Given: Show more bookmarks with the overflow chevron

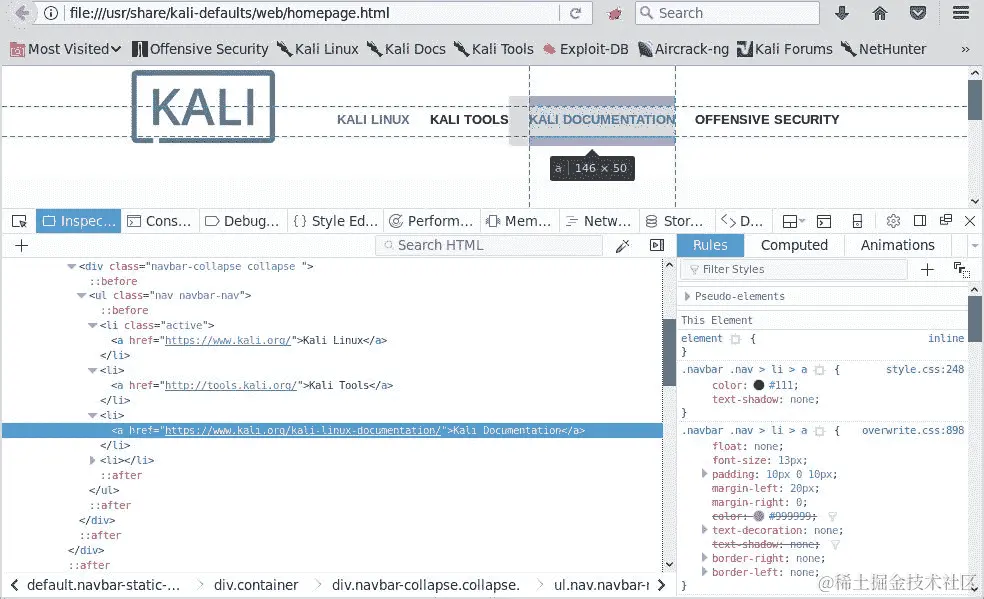Looking at the screenshot, I should pos(965,49).
